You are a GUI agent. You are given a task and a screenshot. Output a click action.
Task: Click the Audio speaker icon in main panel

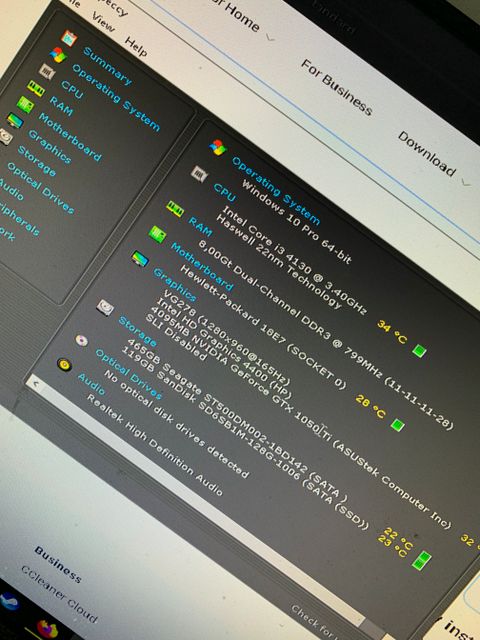pyautogui.click(x=64, y=364)
